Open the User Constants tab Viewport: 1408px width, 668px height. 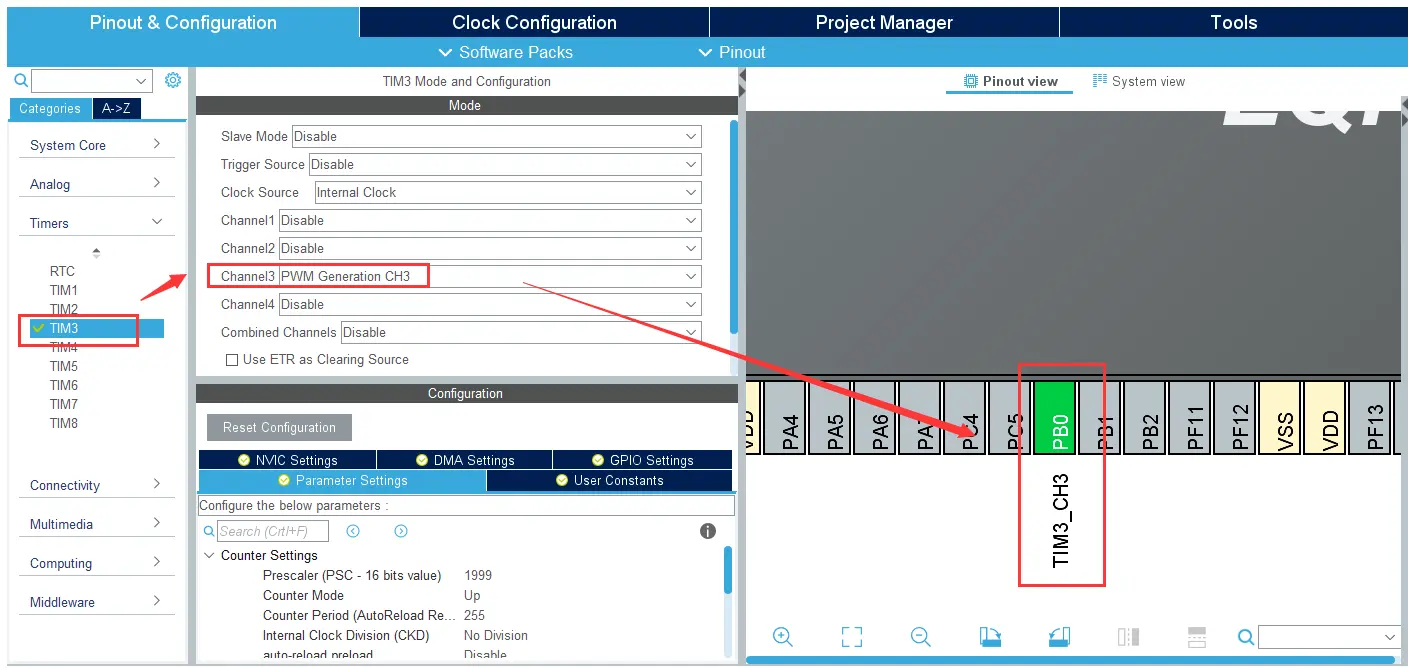point(609,480)
